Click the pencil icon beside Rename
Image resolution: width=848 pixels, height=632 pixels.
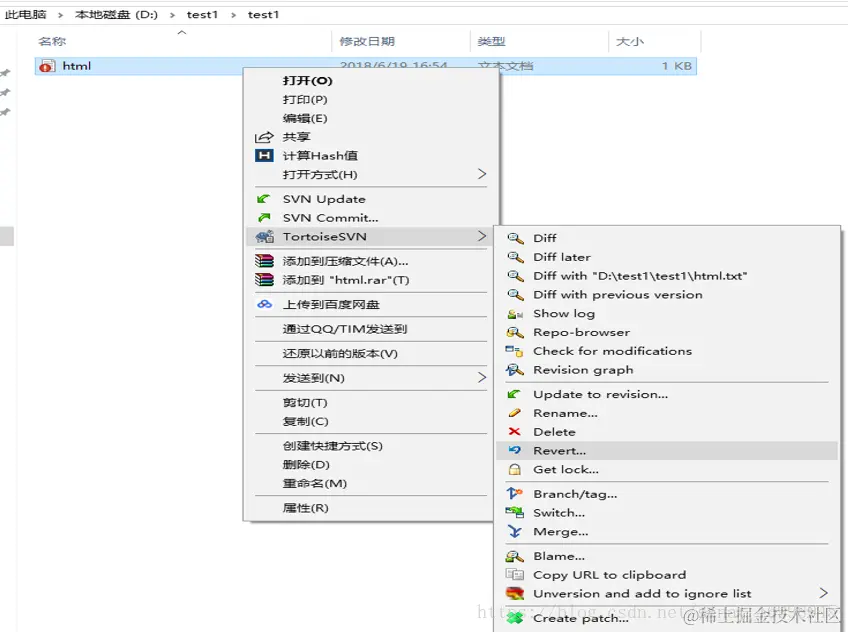(514, 413)
